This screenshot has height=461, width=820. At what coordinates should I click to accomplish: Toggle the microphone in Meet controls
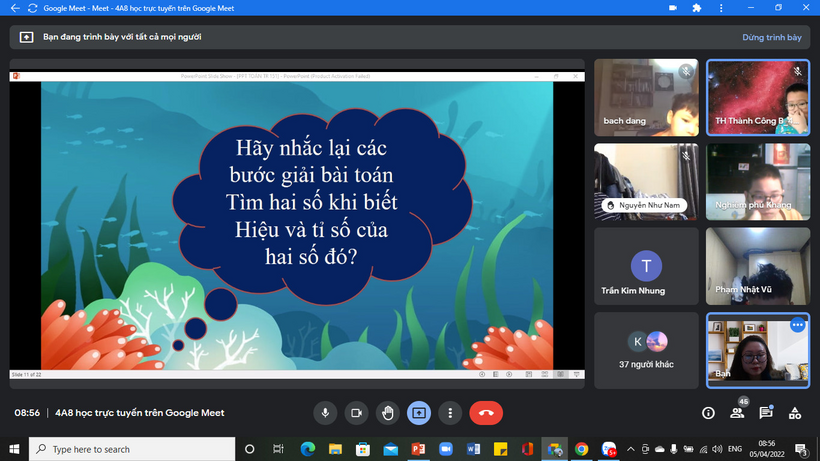coord(324,412)
